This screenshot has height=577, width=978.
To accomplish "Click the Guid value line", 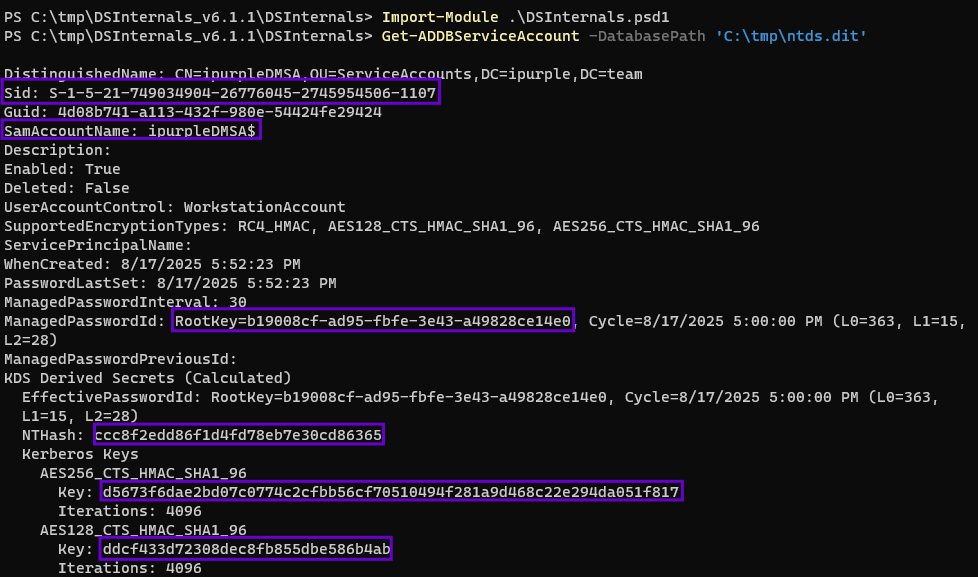I will tap(193, 112).
